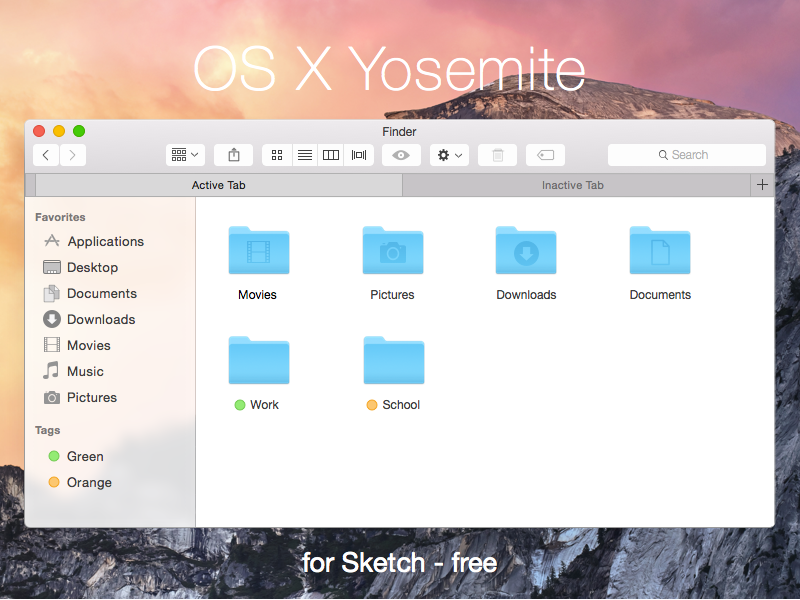Viewport: 800px width, 600px height.
Task: Click the Tags section header
Action: 47,431
